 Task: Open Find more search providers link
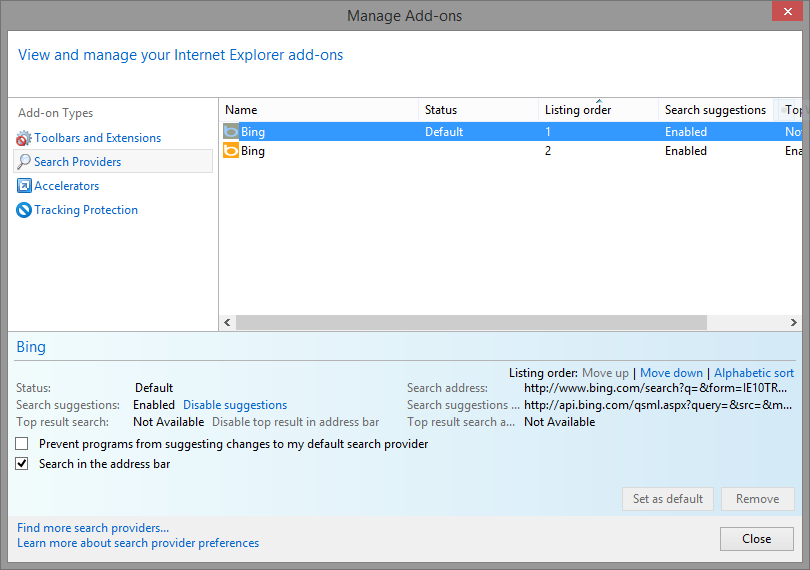[x=93, y=528]
